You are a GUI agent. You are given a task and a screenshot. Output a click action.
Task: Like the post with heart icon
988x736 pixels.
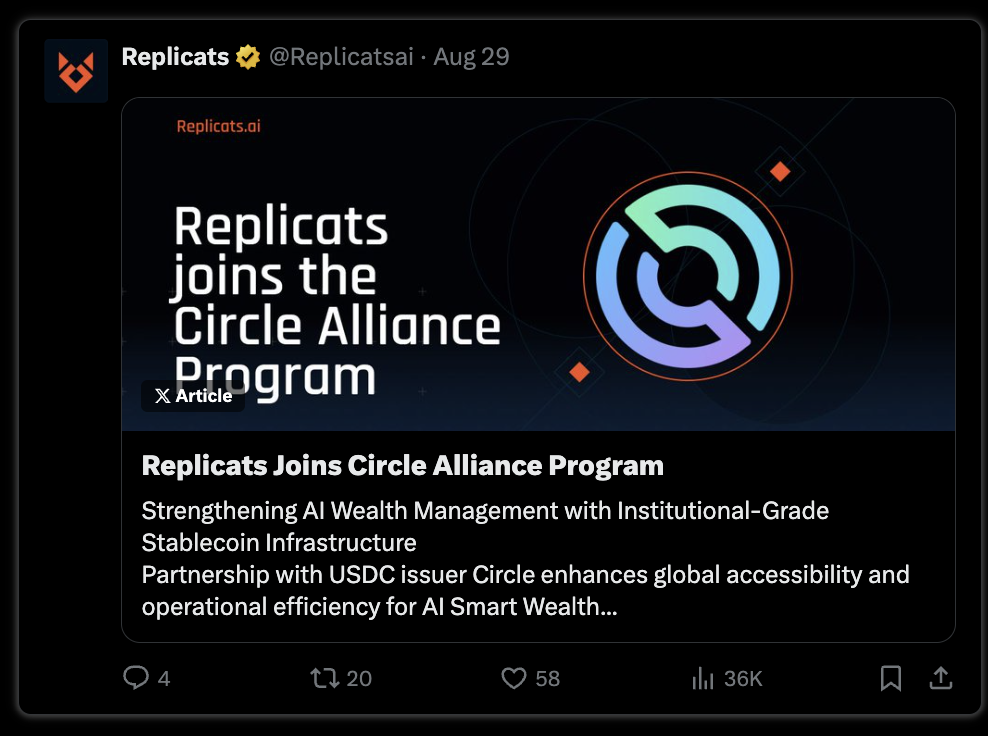coord(514,678)
